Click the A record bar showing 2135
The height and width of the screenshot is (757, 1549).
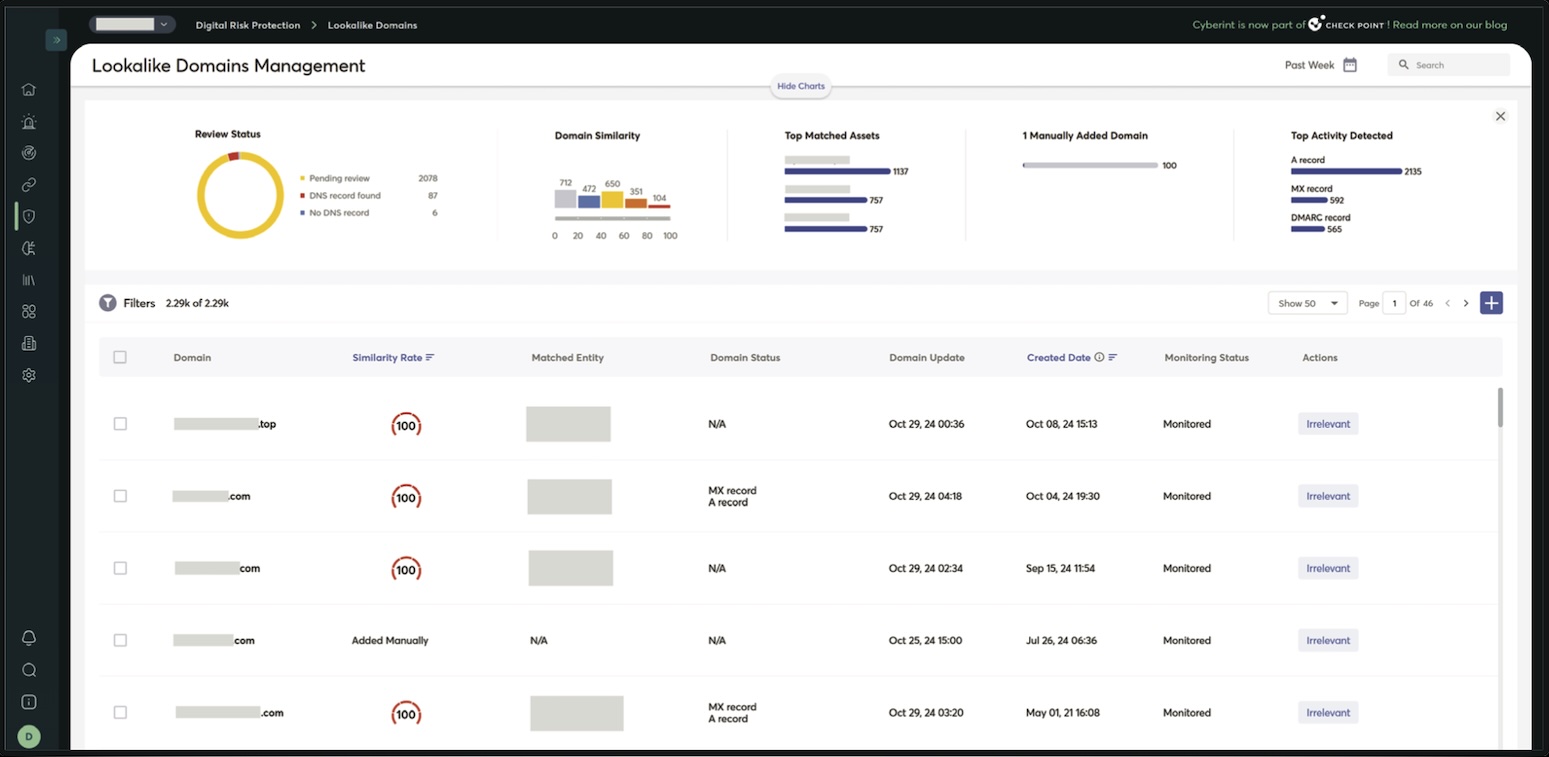1346,171
